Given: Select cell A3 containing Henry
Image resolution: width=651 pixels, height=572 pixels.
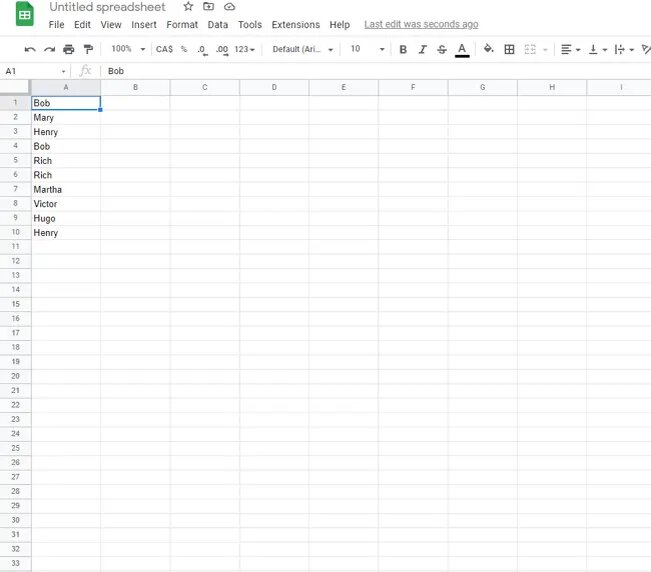Looking at the screenshot, I should pos(66,132).
